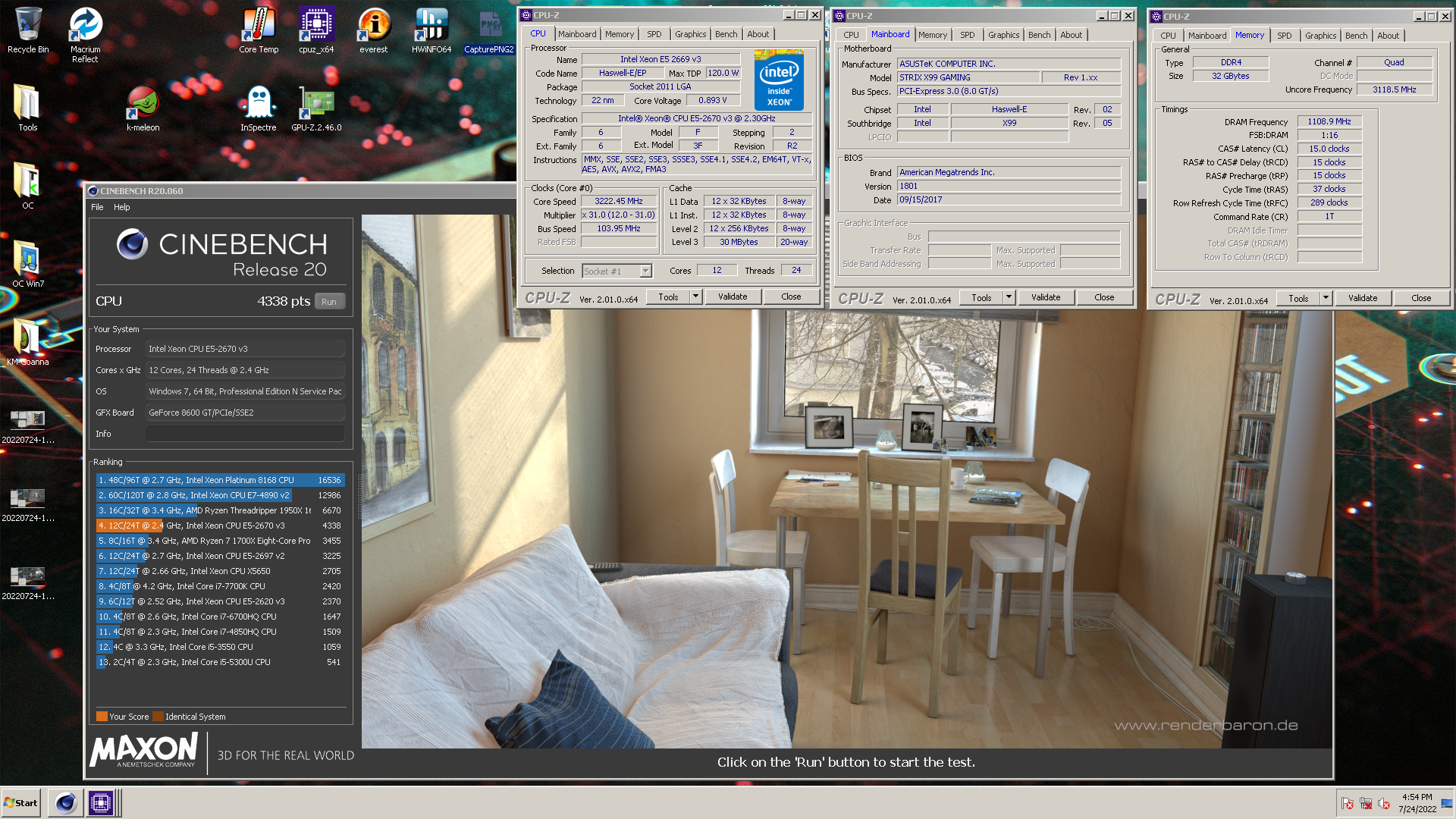Screen dimensions: 1456x819
Task: Click the network tray icon with red X
Action: [x=1366, y=804]
